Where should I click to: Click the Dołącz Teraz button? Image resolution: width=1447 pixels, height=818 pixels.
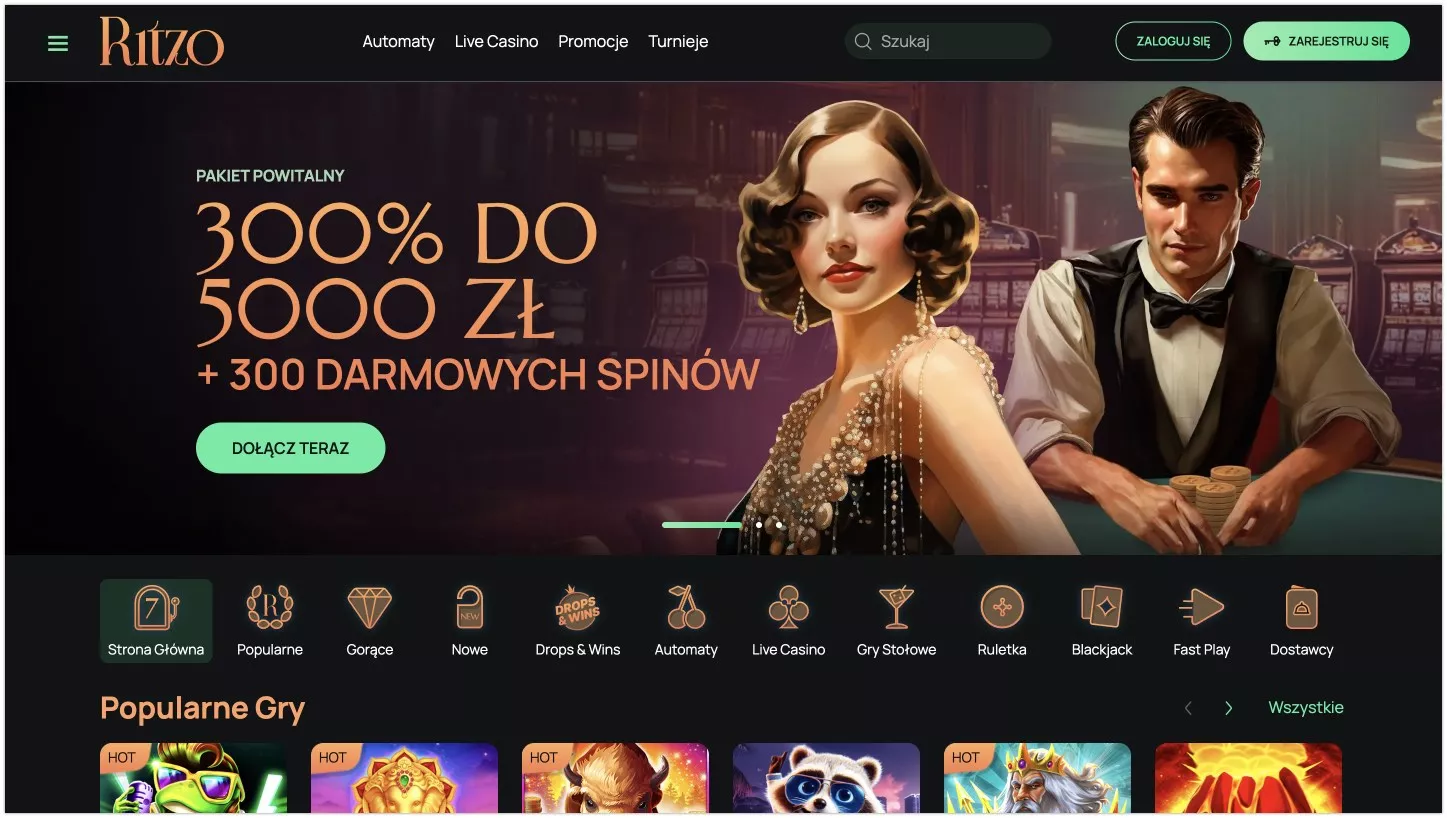(290, 448)
